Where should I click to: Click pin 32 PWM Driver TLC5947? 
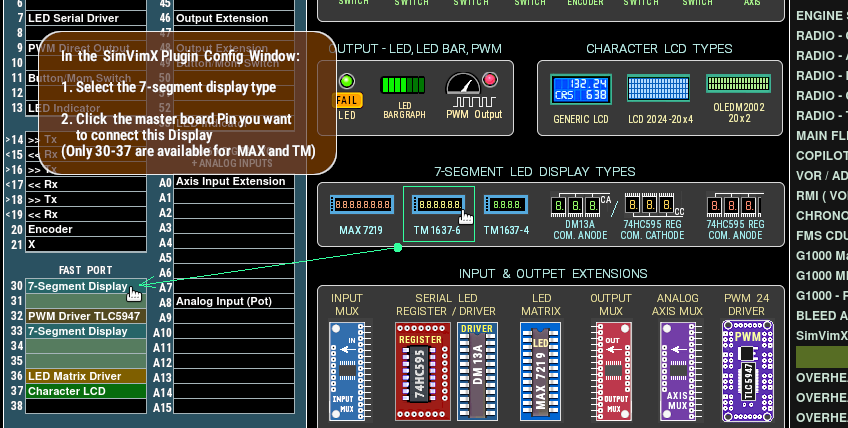tap(86, 316)
